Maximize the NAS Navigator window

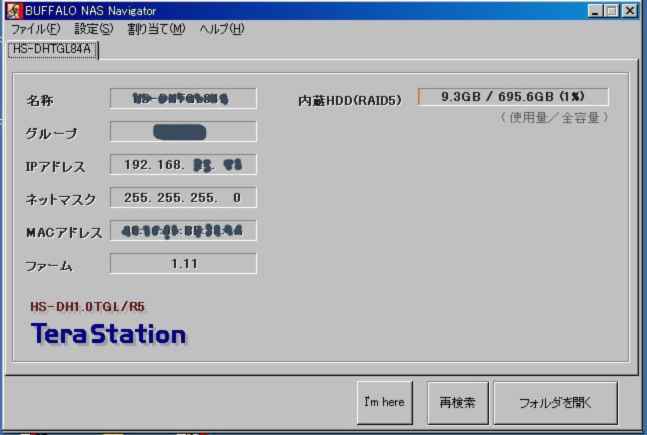tap(612, 10)
